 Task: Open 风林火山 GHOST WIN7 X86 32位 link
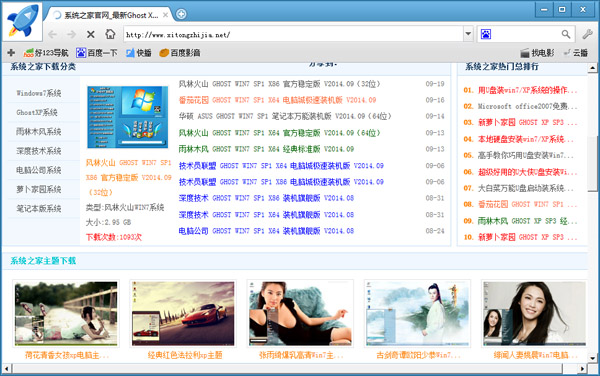[x=279, y=84]
